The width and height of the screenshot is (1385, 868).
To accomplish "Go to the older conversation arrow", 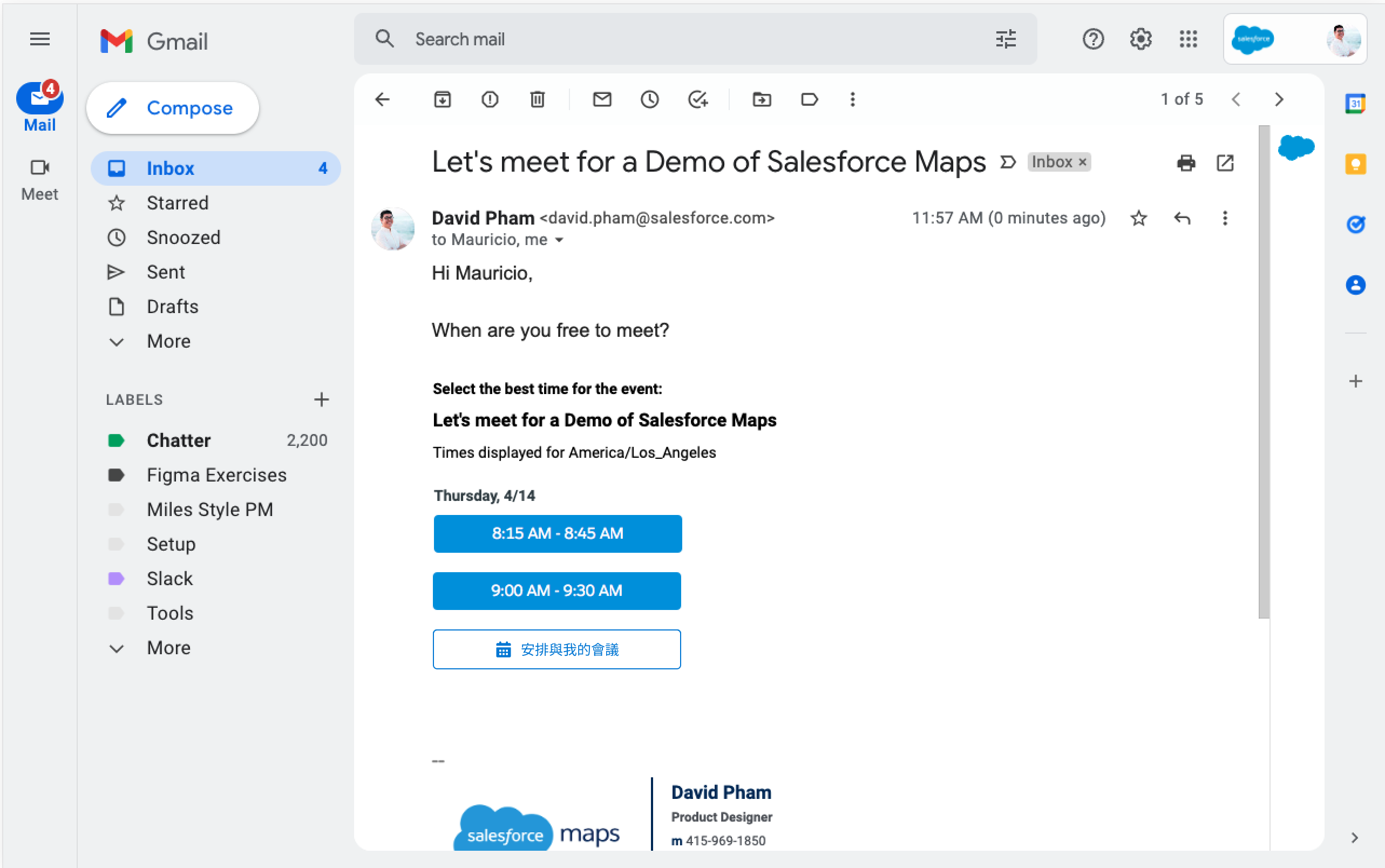I will (1279, 99).
